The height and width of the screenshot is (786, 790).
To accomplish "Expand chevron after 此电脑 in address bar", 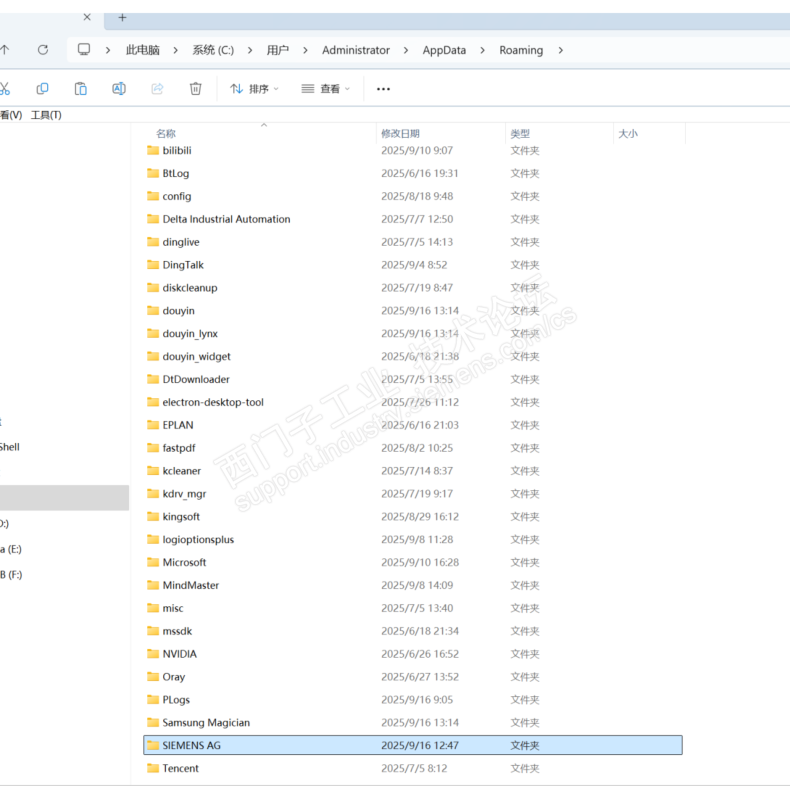I will [x=175, y=50].
